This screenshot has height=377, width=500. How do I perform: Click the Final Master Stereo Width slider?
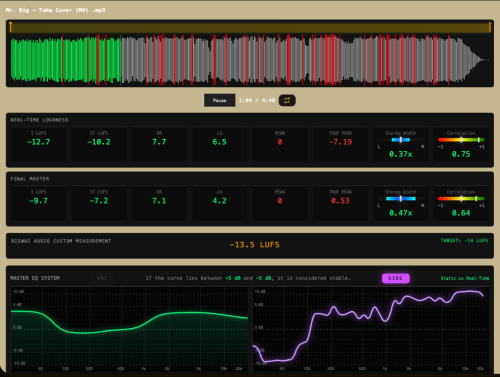tap(401, 199)
